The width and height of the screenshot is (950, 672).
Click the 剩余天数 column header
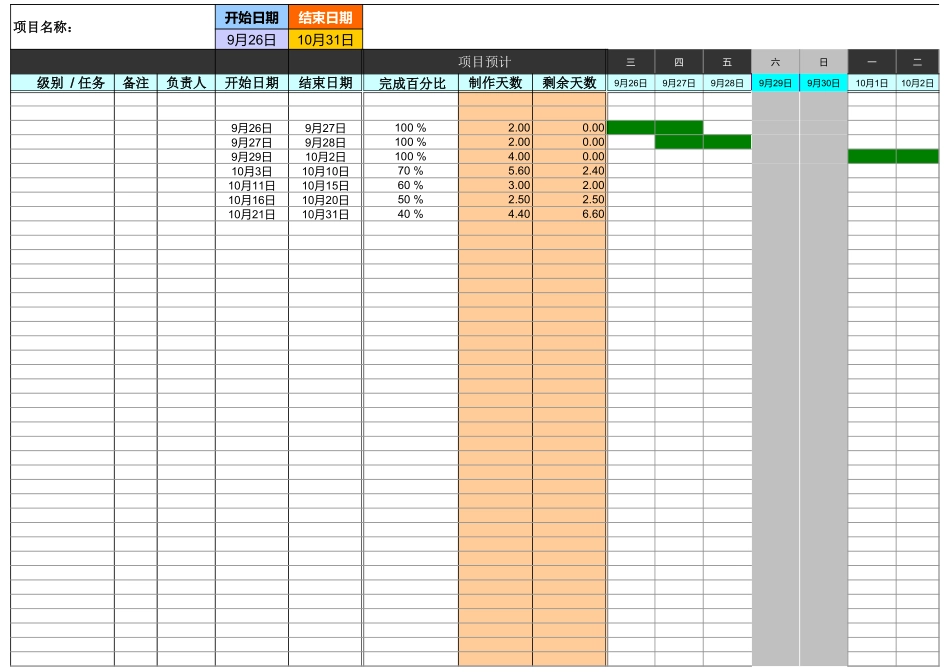click(569, 83)
